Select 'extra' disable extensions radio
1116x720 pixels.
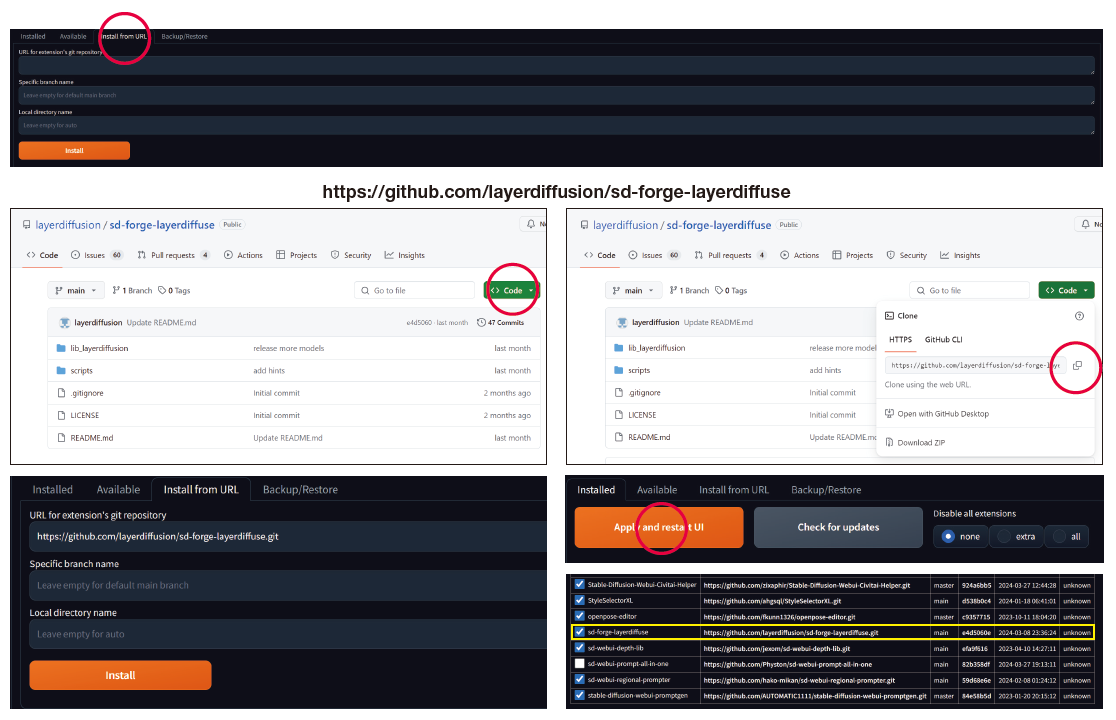(x=1004, y=536)
